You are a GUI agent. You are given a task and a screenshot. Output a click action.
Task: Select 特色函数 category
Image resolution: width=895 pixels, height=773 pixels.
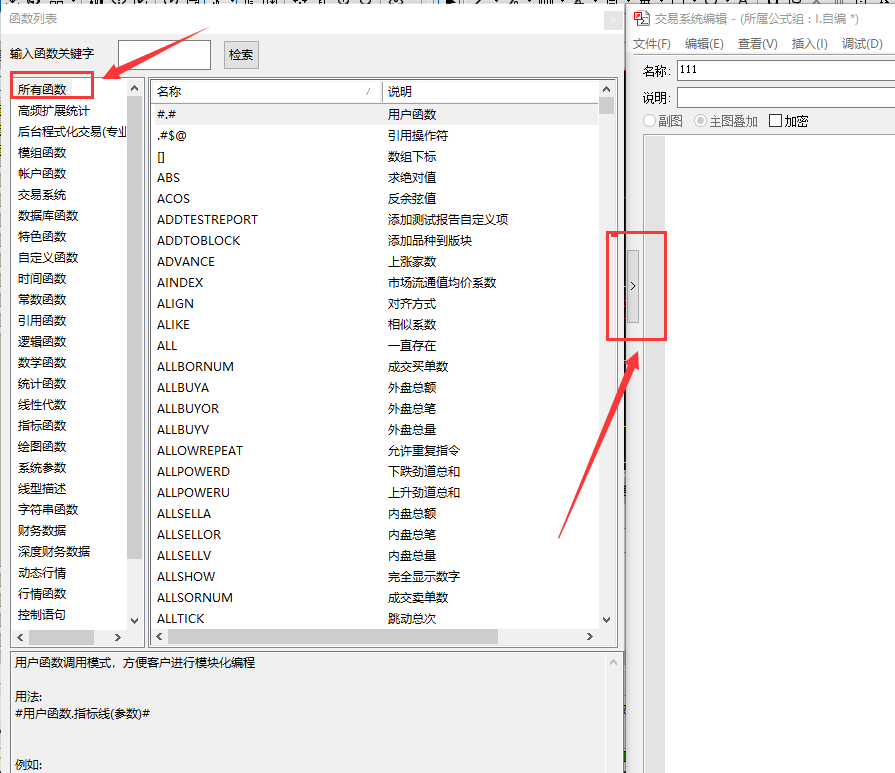(42, 236)
